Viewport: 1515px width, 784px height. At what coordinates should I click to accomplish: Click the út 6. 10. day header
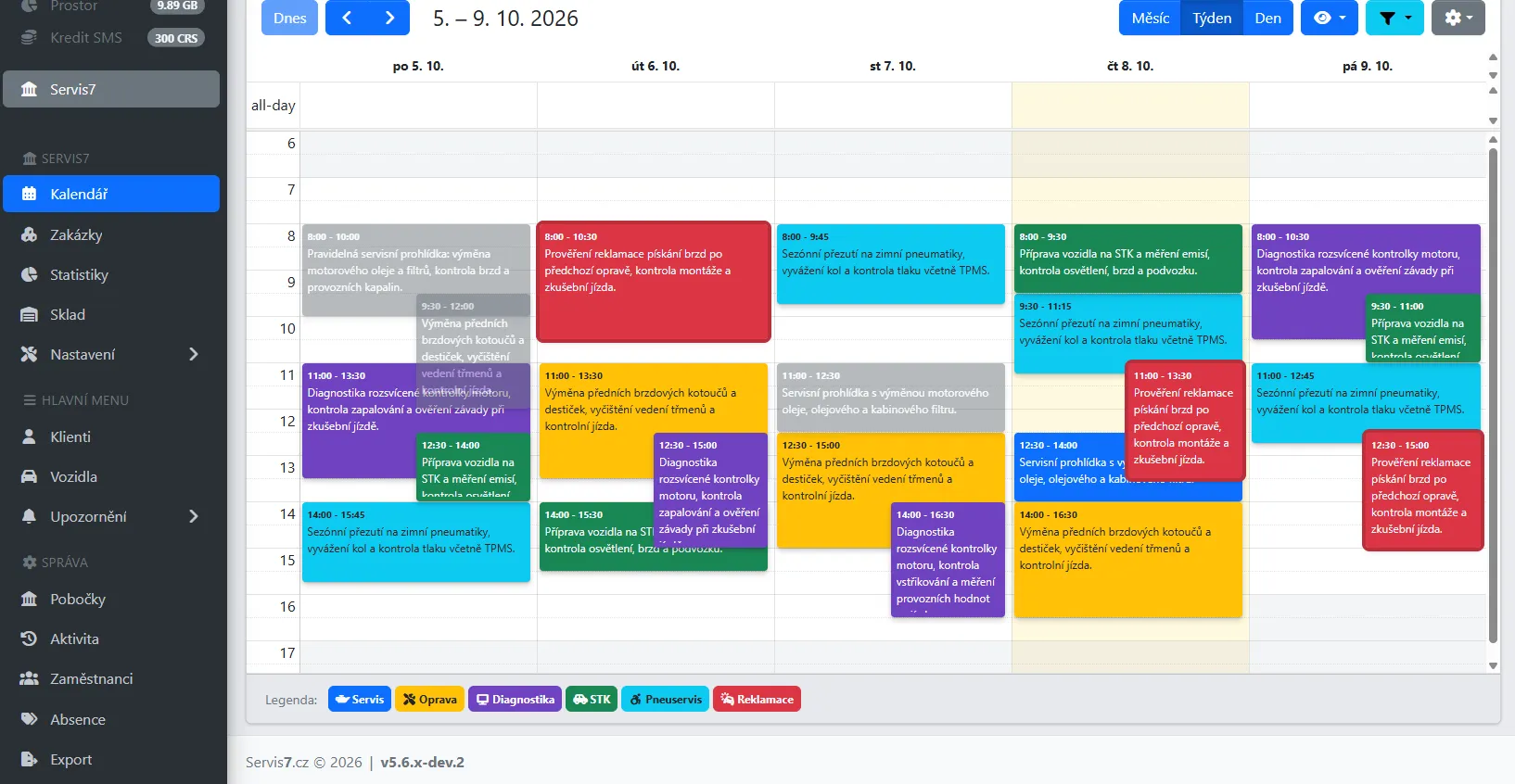tap(656, 66)
